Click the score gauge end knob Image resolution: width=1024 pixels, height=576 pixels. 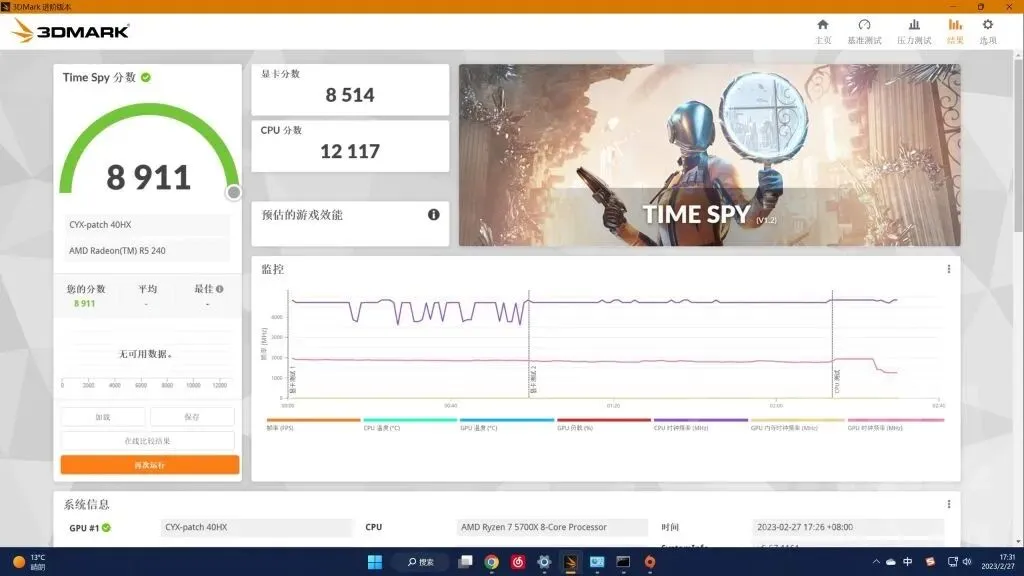(x=233, y=192)
